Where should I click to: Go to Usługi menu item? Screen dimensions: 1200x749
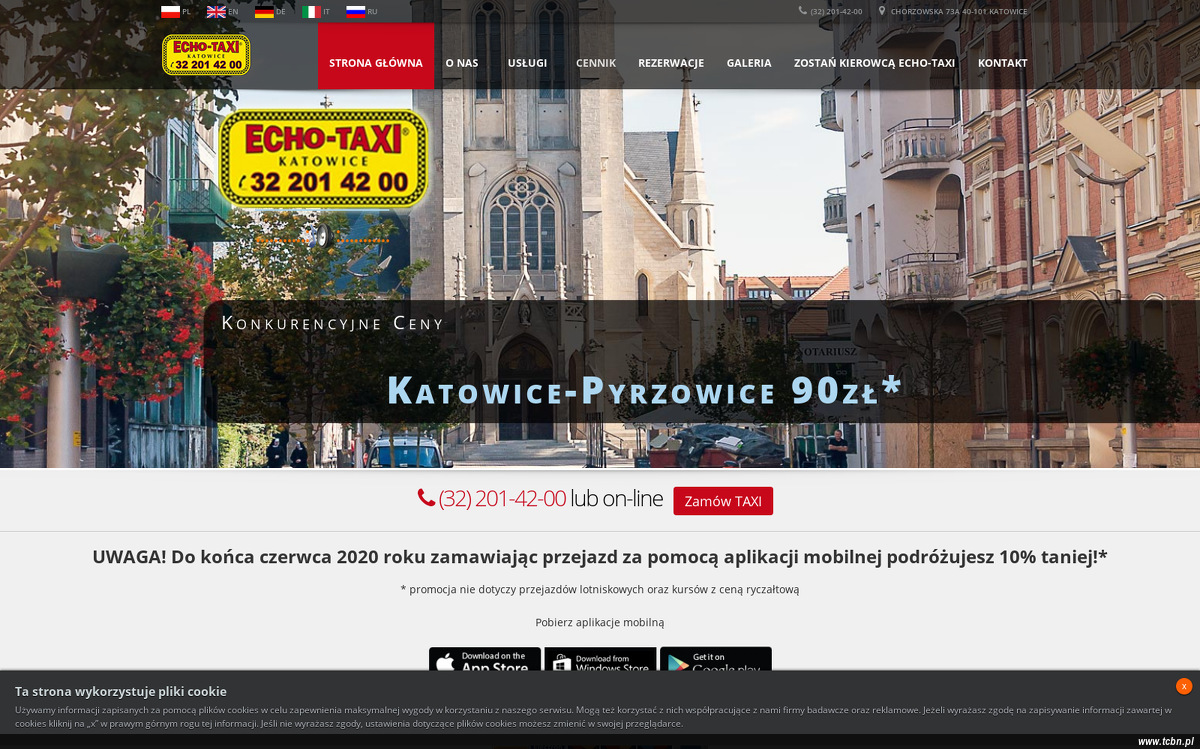(x=527, y=63)
